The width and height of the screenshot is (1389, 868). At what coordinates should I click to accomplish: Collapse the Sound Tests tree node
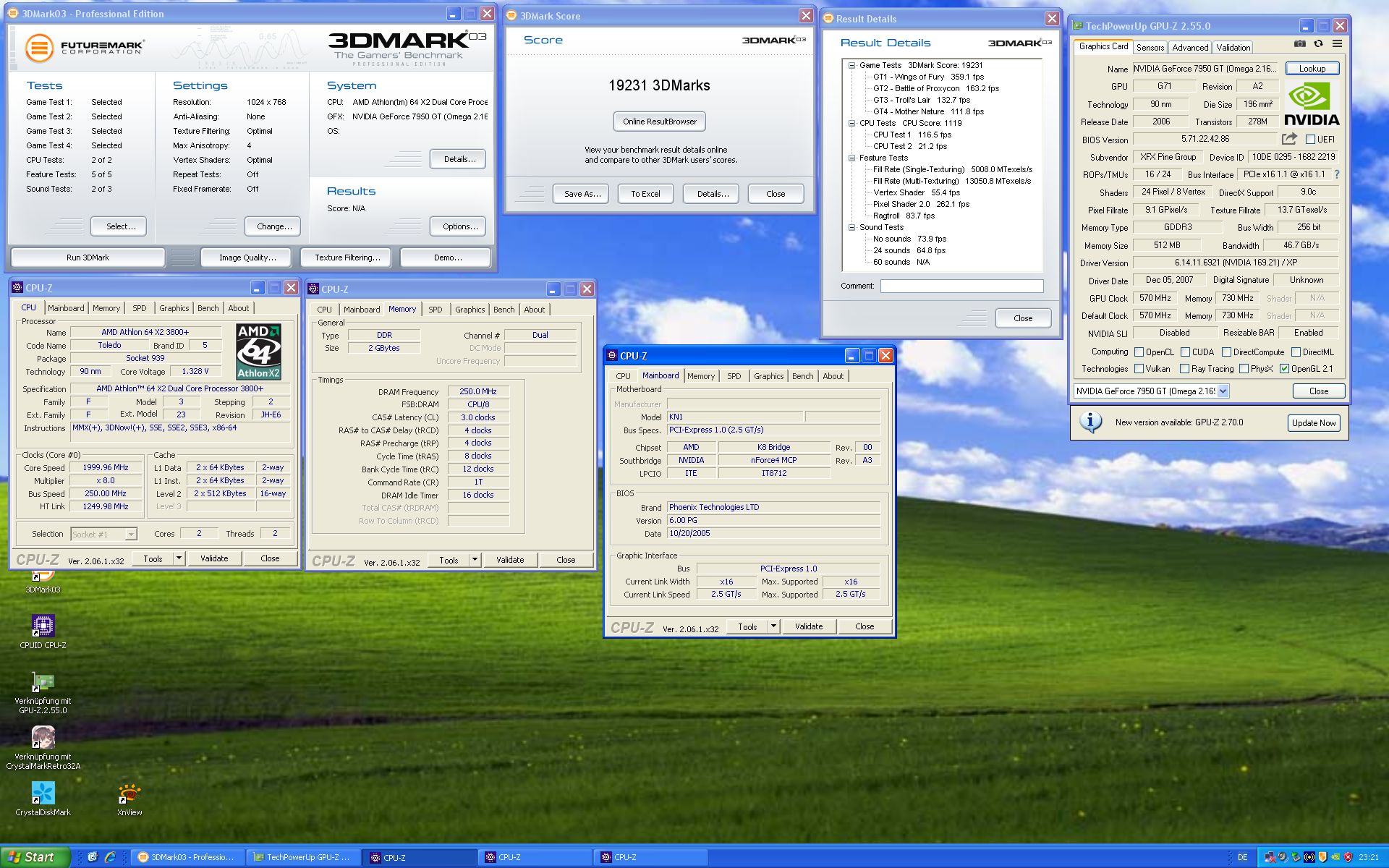pos(852,227)
